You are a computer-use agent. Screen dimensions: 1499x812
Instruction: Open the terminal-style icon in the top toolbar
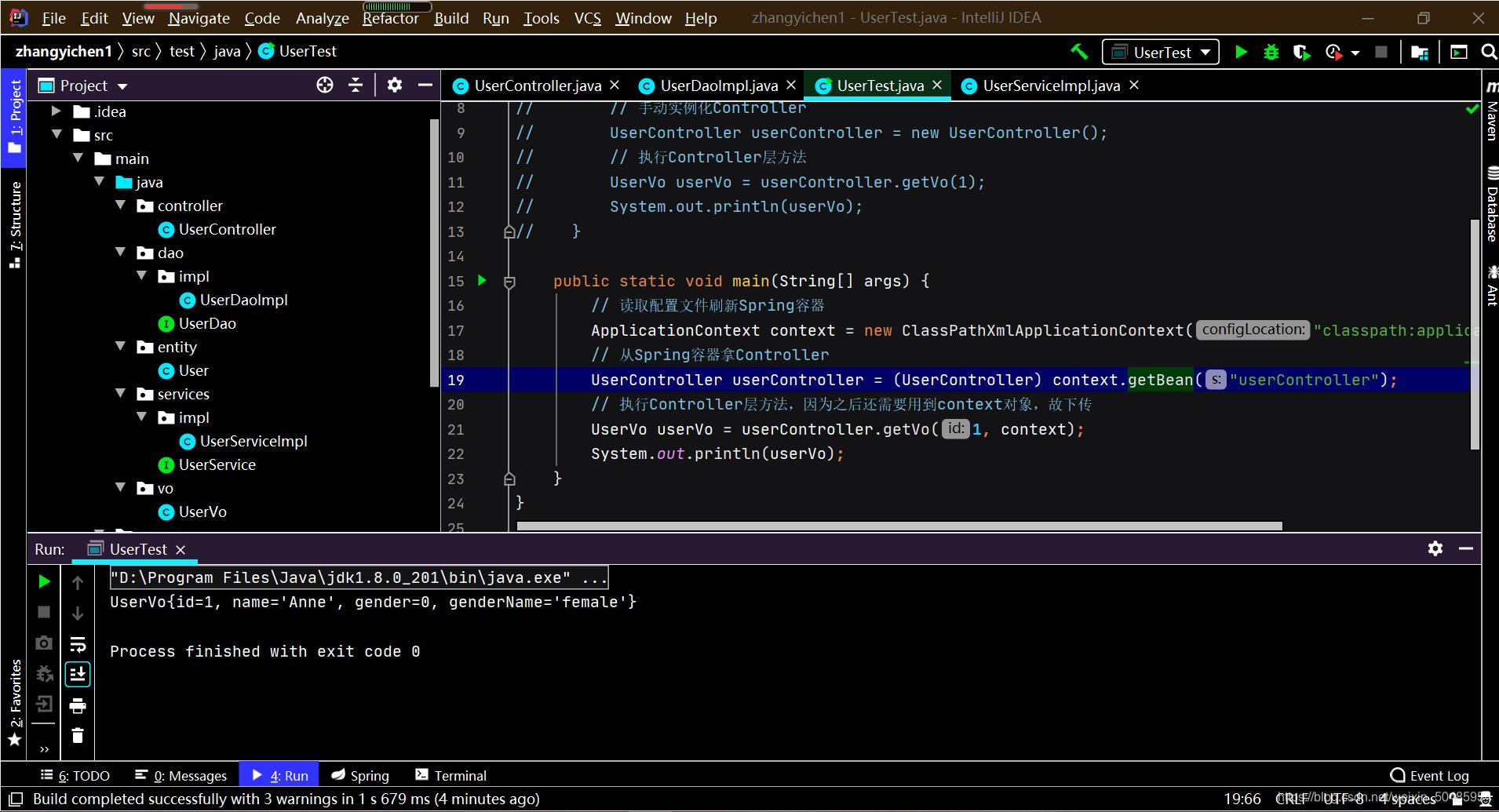click(1459, 52)
